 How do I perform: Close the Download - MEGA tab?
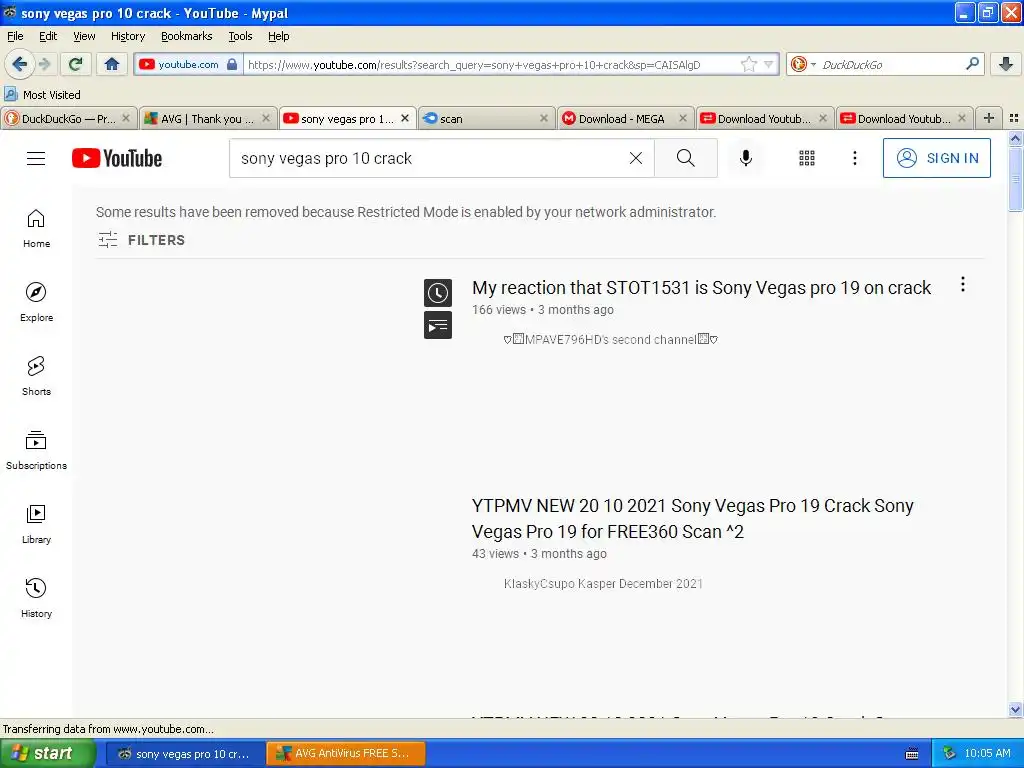pos(682,118)
